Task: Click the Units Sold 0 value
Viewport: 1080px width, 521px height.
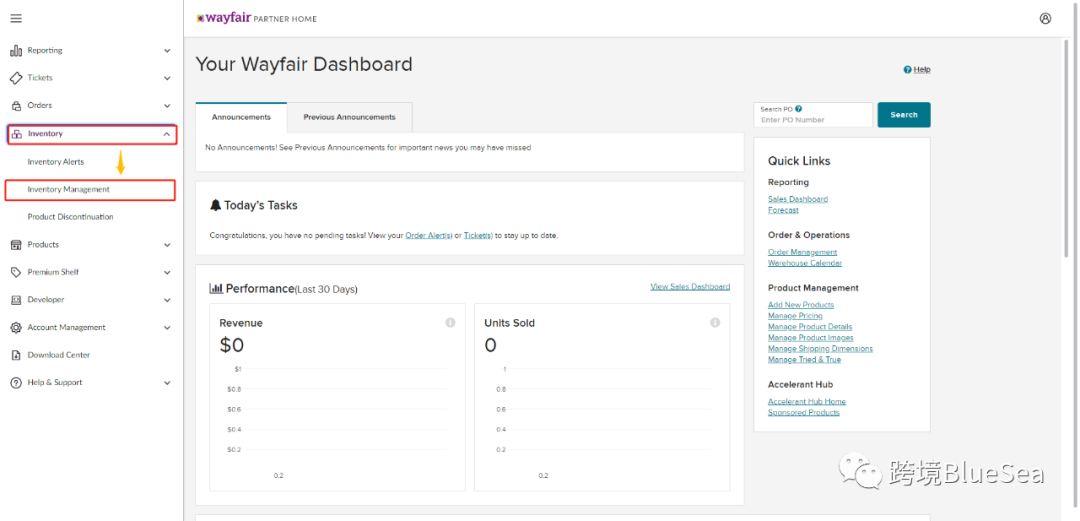Action: (x=490, y=345)
